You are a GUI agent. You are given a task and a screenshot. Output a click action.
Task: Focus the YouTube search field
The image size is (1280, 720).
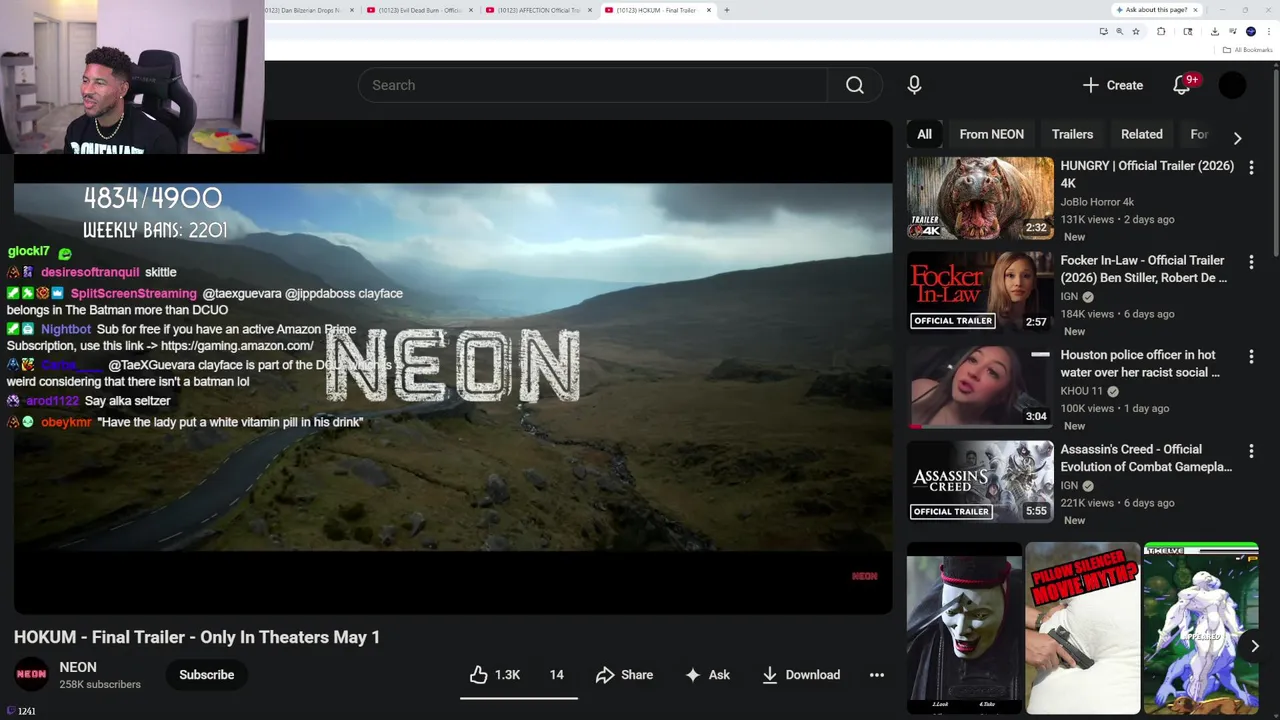click(592, 85)
